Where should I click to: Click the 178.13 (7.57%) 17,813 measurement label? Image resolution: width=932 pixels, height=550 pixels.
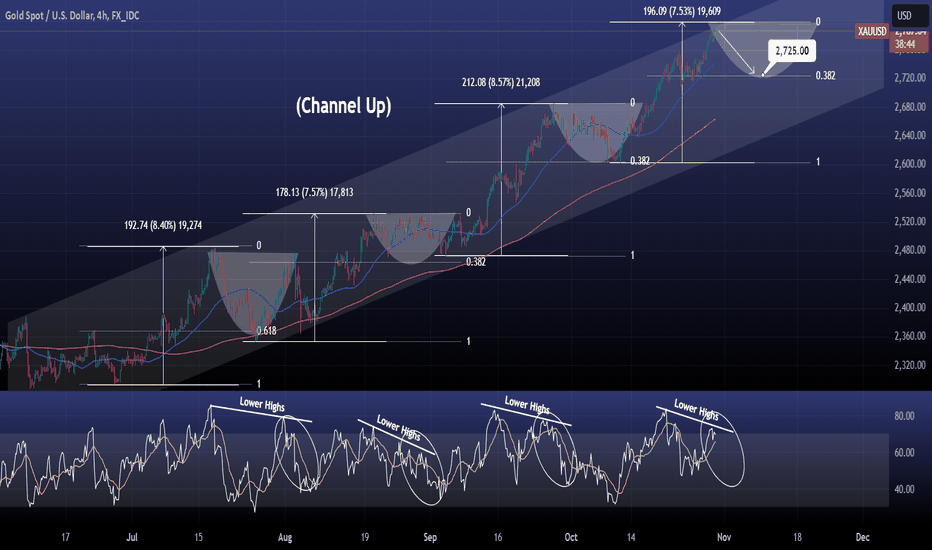tap(314, 193)
